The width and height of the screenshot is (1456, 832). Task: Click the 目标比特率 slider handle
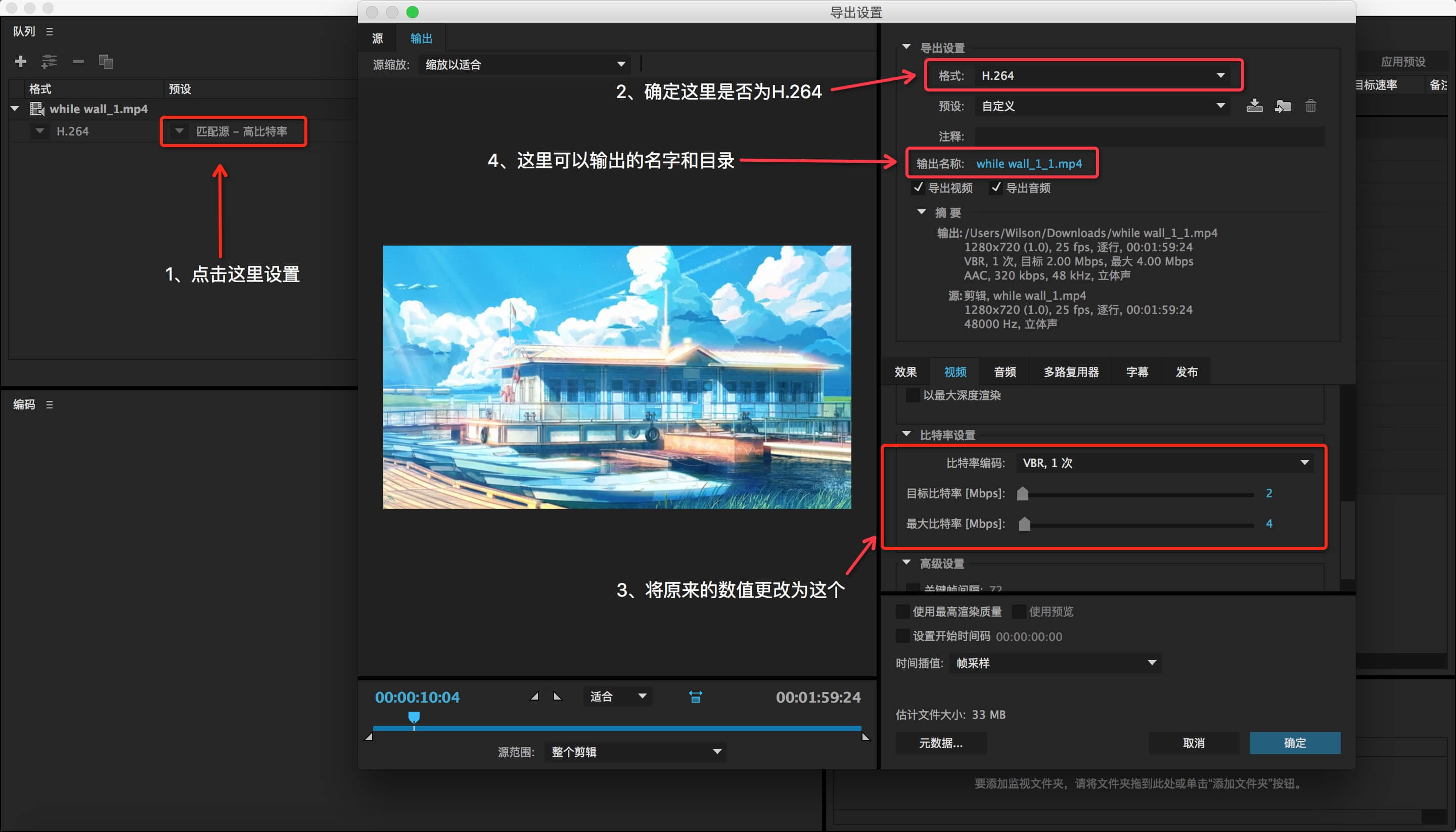tap(1023, 493)
